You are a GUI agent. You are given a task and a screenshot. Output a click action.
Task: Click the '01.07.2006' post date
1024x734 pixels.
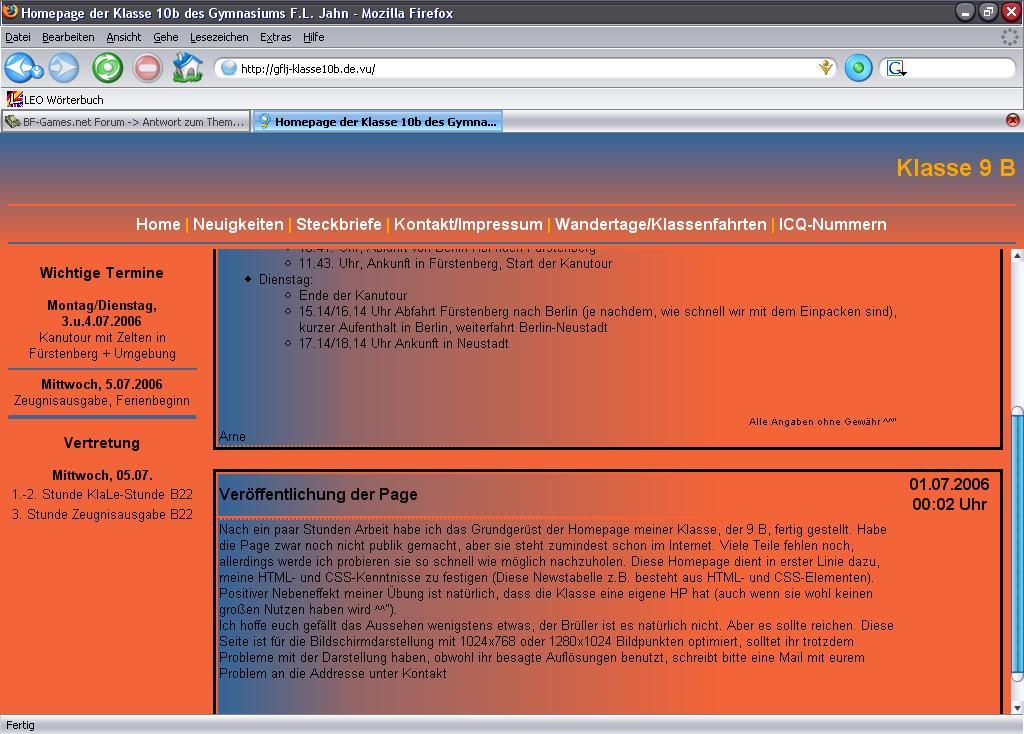[949, 484]
